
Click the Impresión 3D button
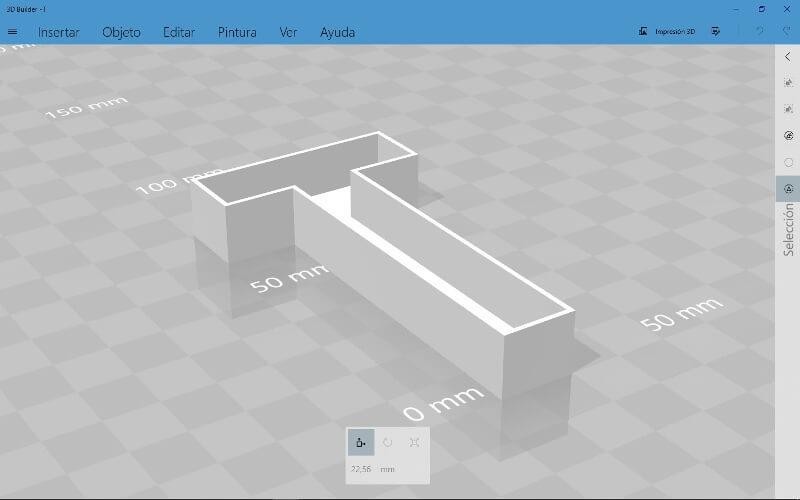[667, 32]
